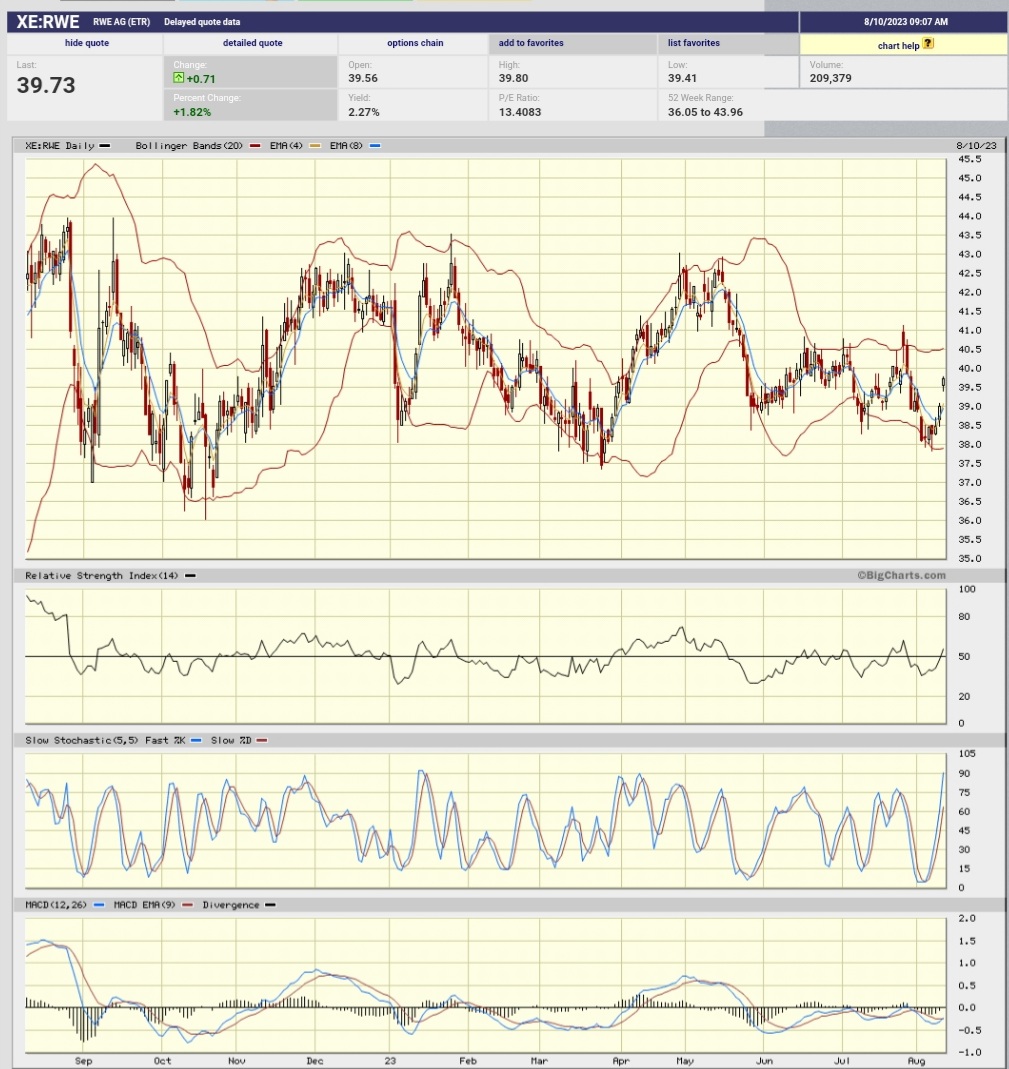Switch to the hide quote tab
Viewport: 1009px width, 1069px height.
tap(85, 43)
